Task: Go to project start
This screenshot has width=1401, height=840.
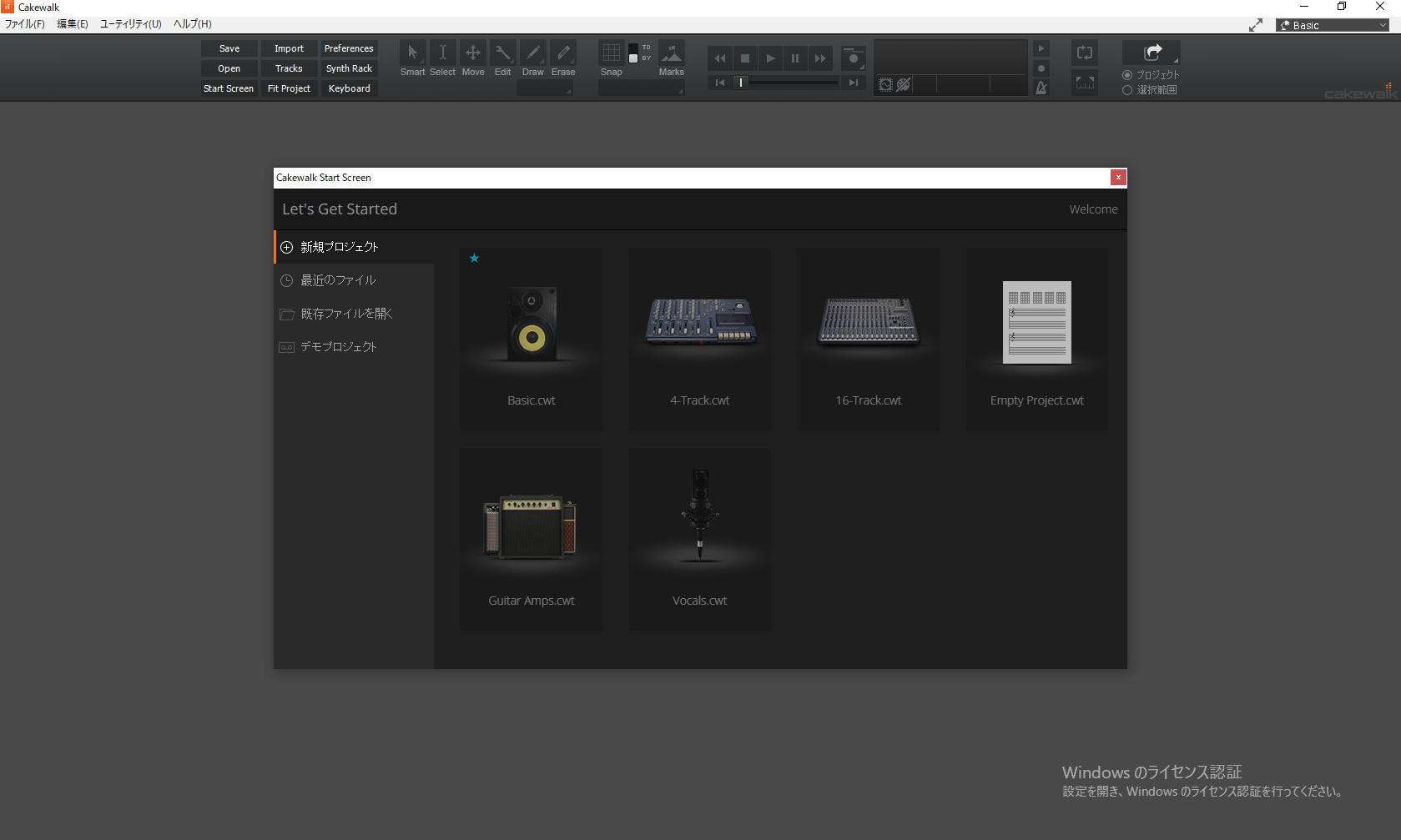Action: [x=719, y=83]
